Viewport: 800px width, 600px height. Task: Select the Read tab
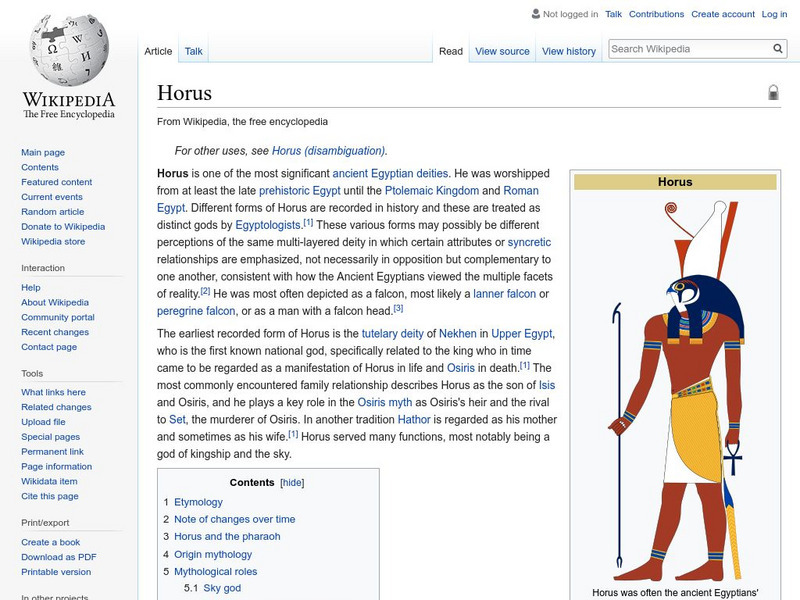[451, 51]
